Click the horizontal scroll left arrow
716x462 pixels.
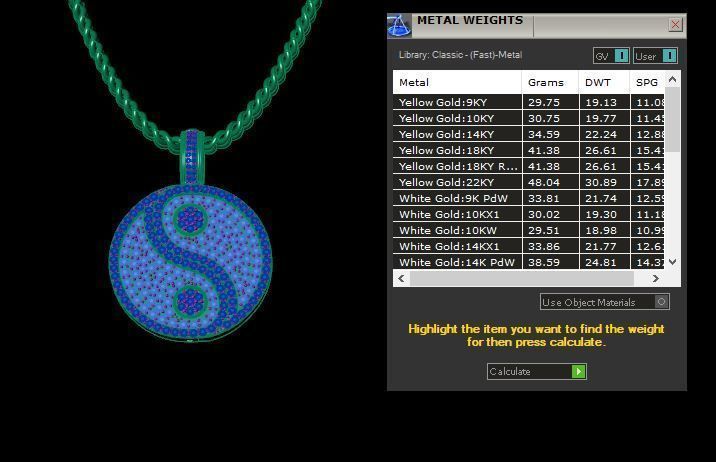(x=401, y=278)
